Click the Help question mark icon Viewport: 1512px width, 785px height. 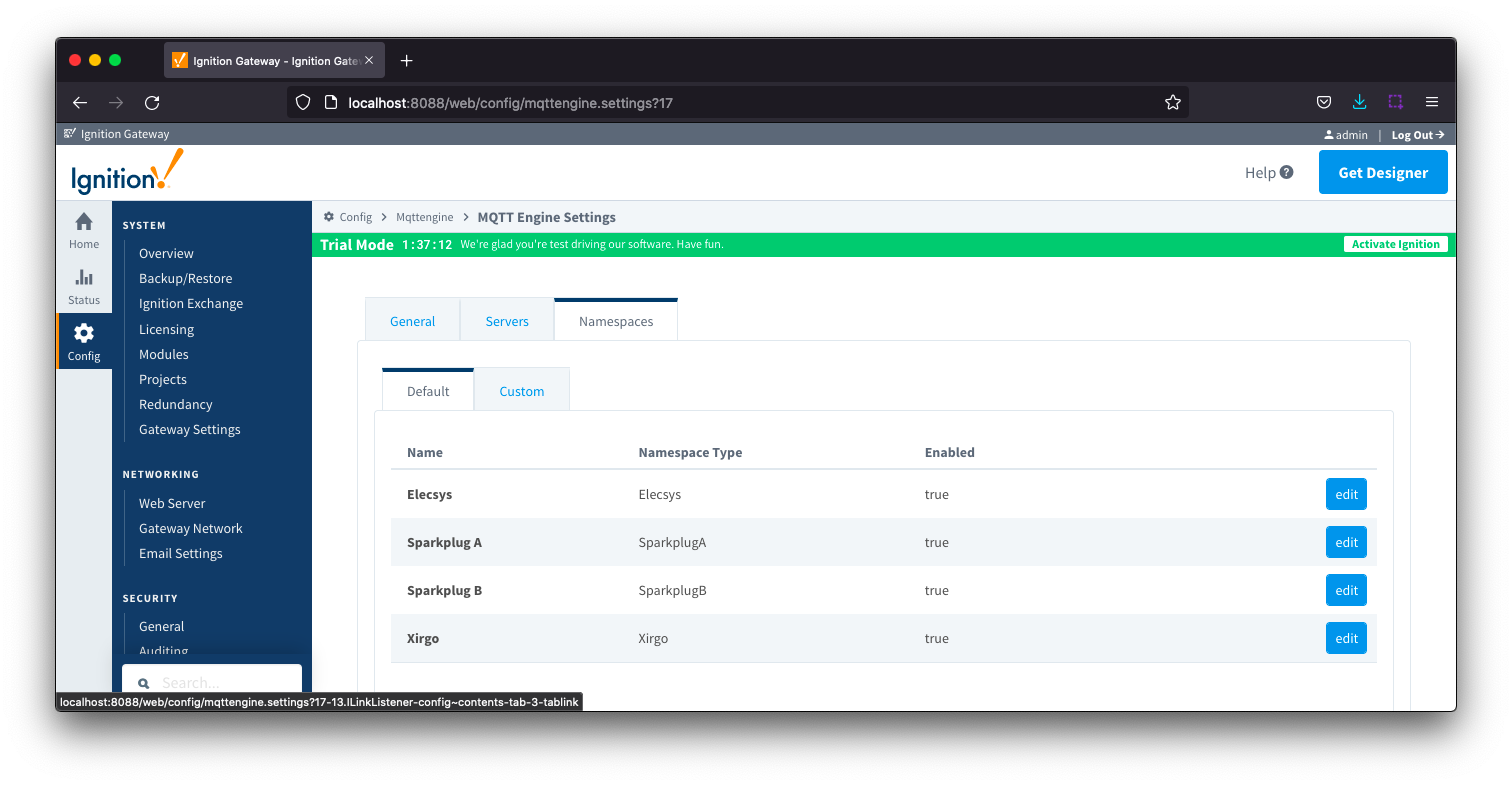[1286, 172]
